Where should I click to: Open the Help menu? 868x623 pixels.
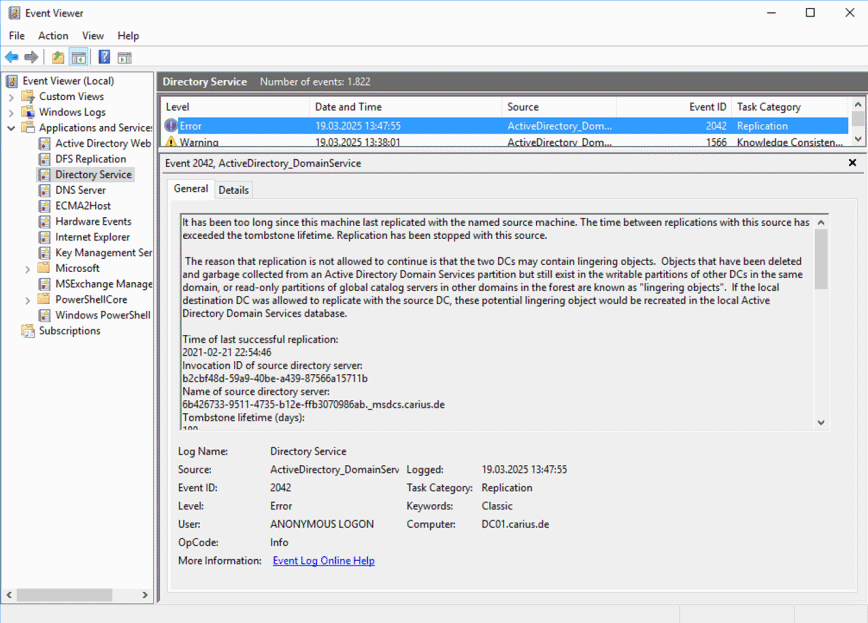click(128, 35)
